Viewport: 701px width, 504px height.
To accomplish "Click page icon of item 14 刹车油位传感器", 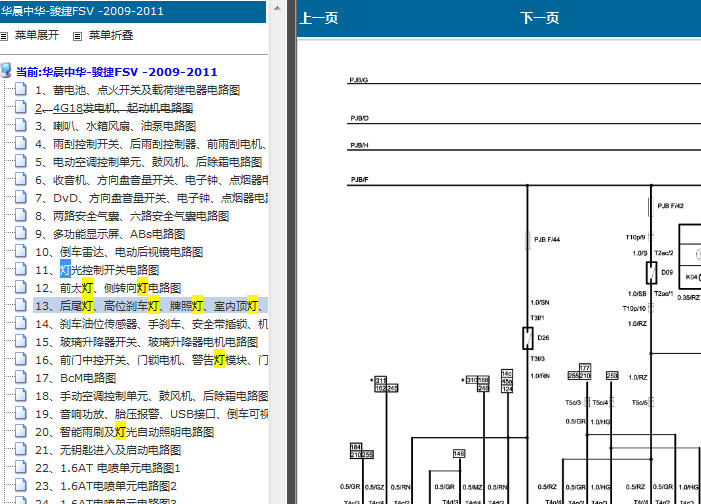I will coord(21,323).
